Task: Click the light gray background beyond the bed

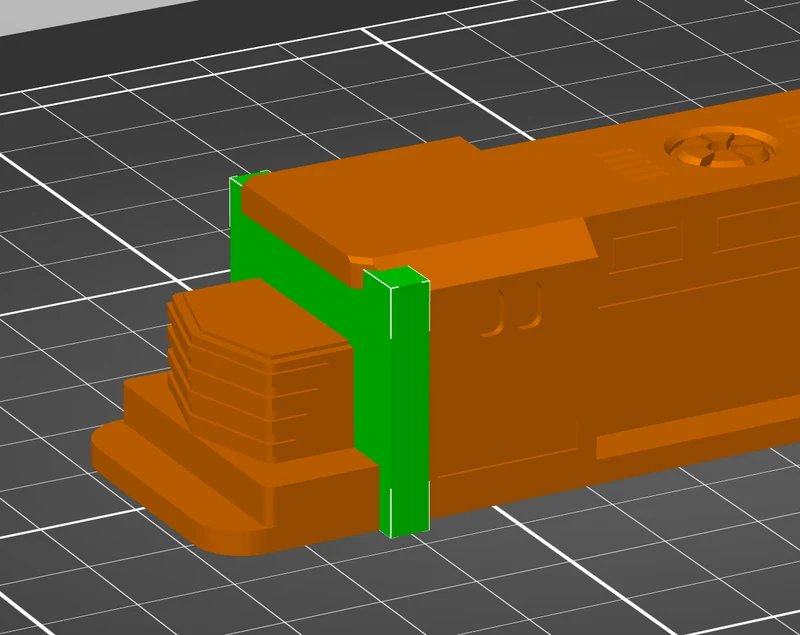Action: coord(77,15)
